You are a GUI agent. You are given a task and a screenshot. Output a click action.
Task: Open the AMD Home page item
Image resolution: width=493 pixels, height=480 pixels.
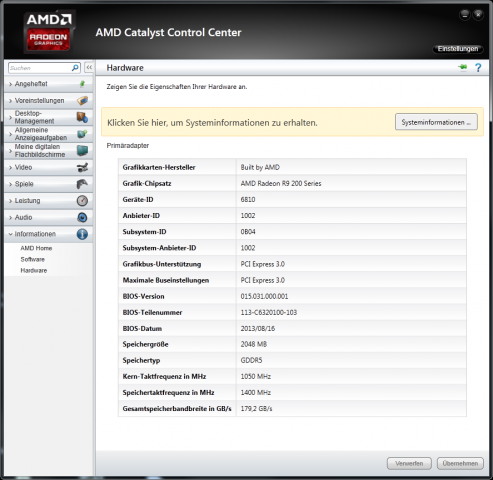pos(36,248)
